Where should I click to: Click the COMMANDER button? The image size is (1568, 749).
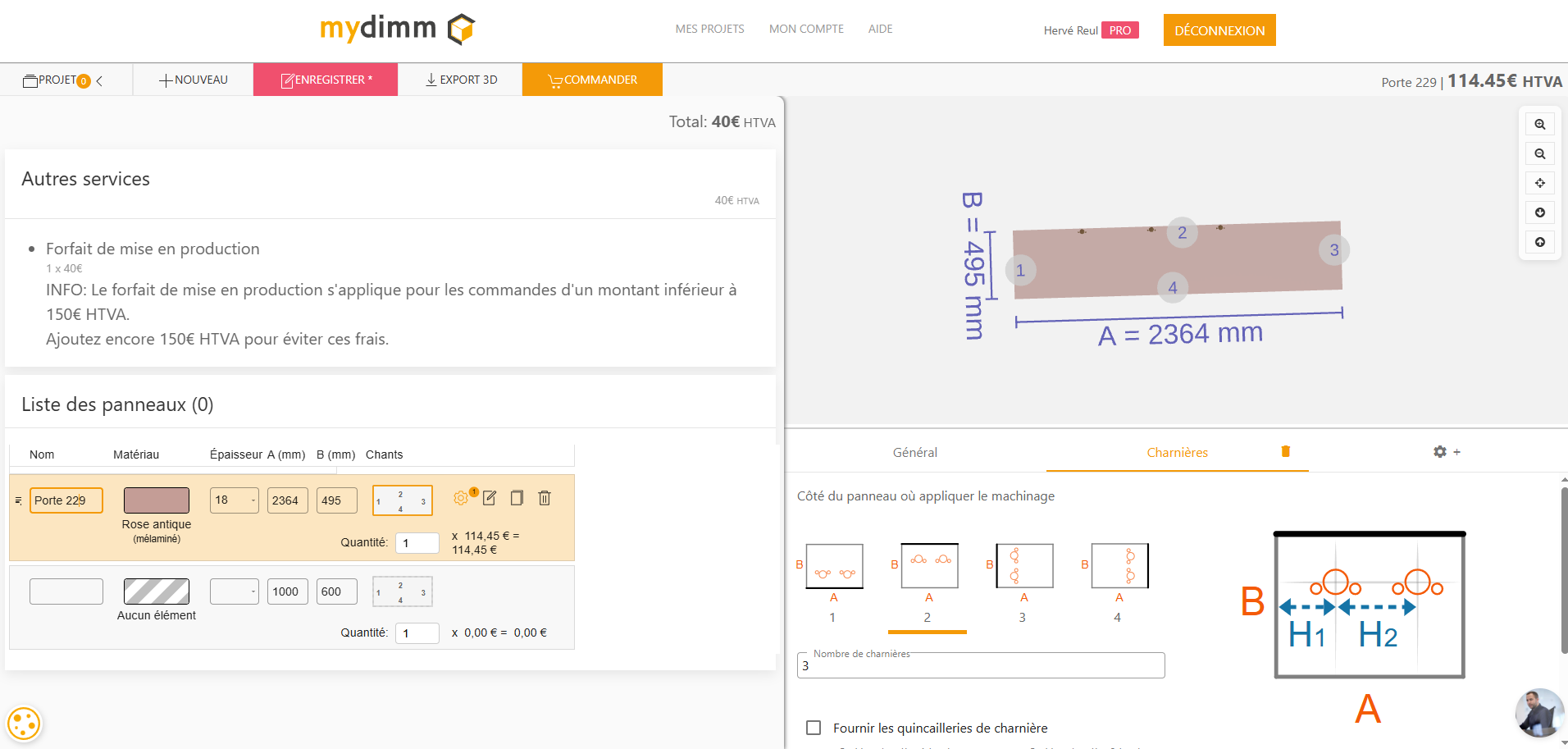(592, 80)
